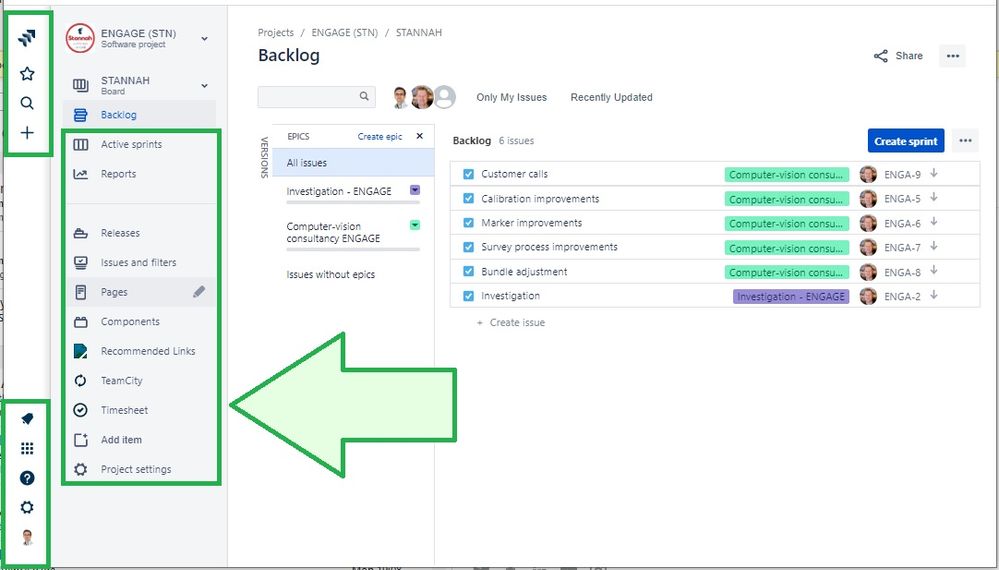
Task: Open the more actions menu beside Share
Action: pyautogui.click(x=952, y=56)
